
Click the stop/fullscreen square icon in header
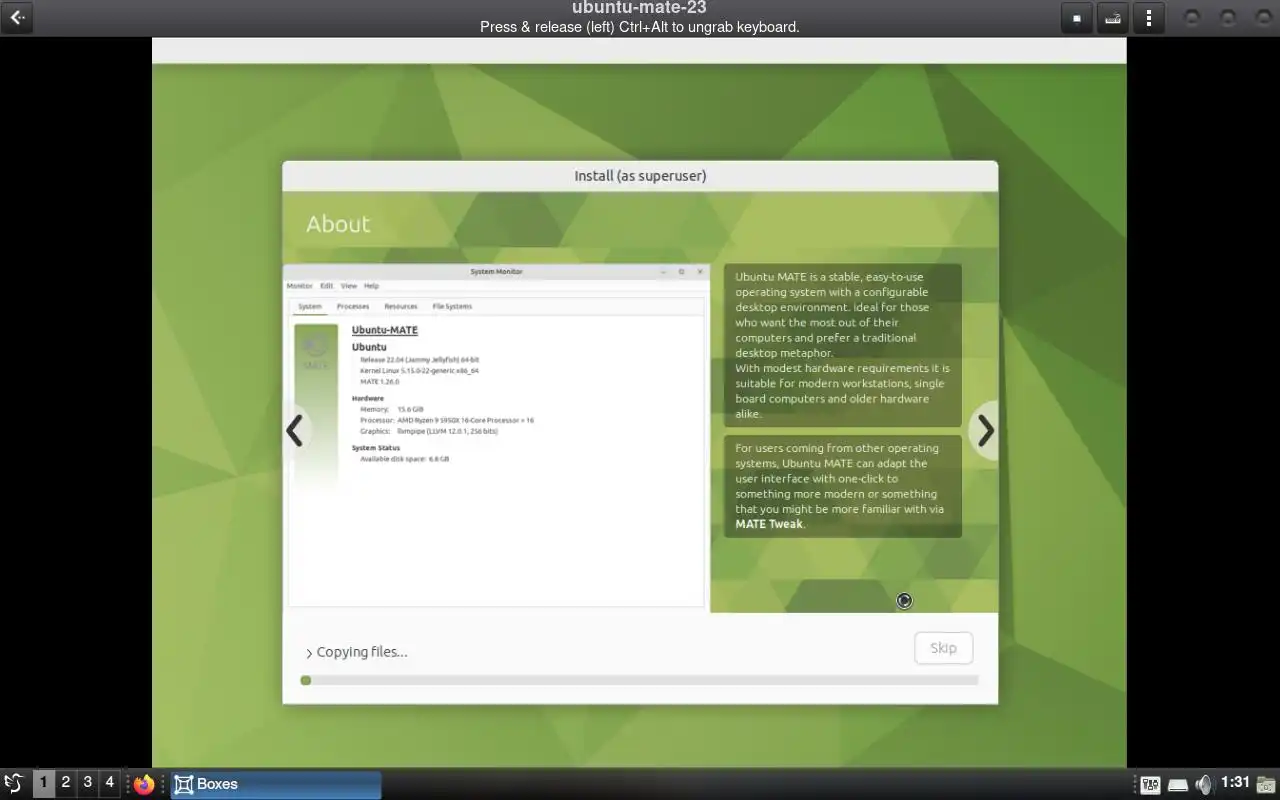1076,18
